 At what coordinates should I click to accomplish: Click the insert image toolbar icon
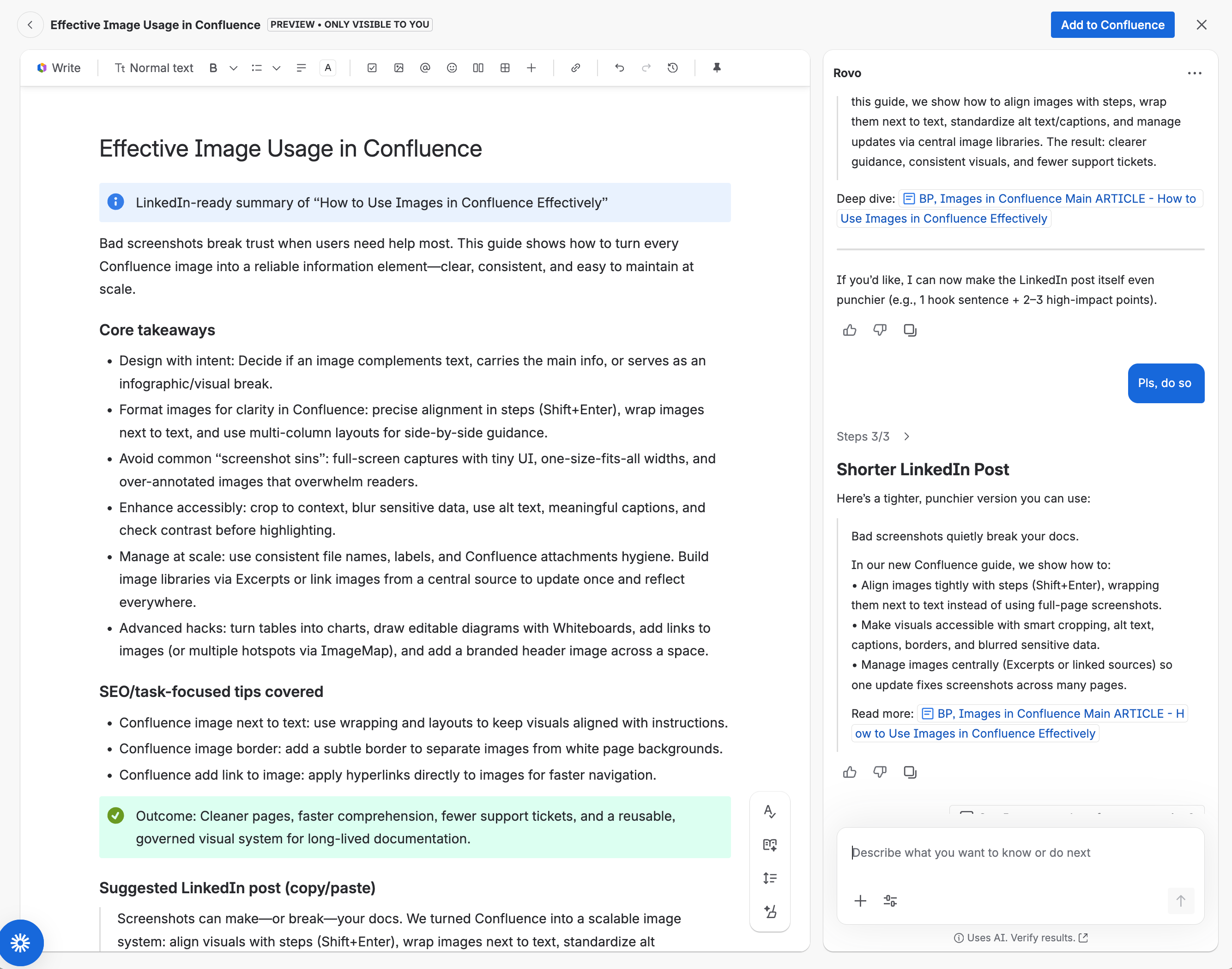pyautogui.click(x=399, y=68)
